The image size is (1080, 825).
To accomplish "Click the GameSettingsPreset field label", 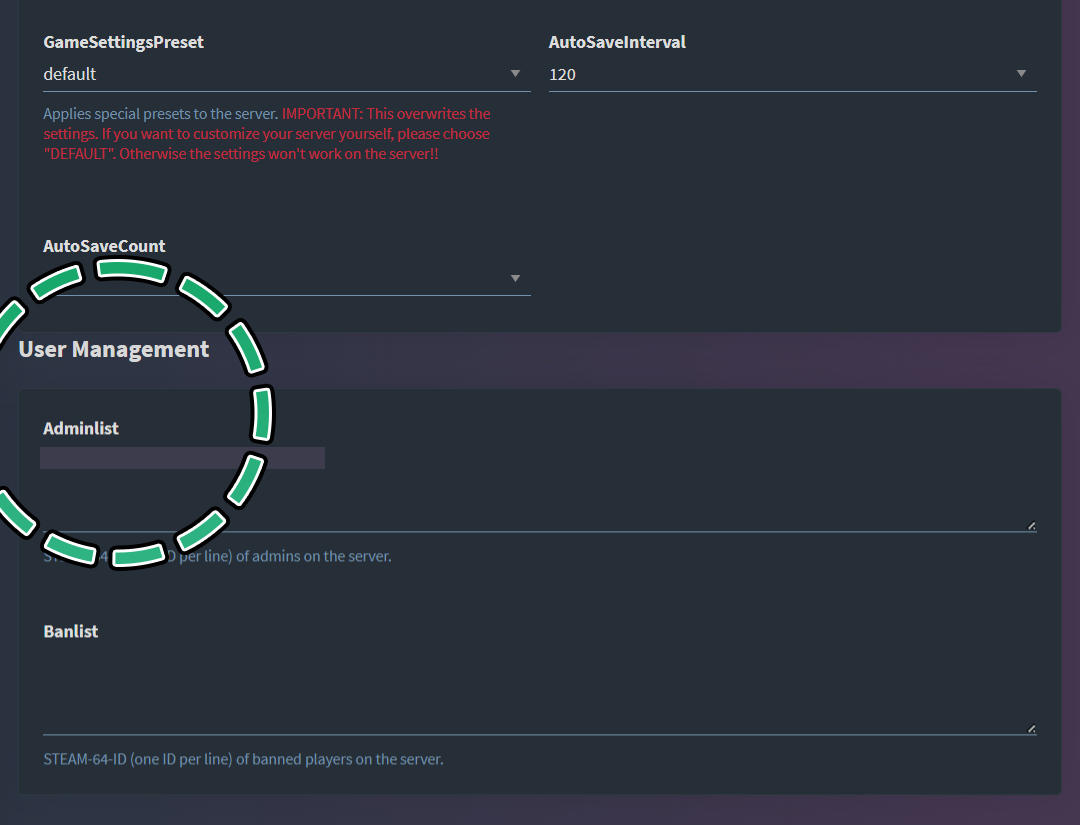I will tap(123, 43).
